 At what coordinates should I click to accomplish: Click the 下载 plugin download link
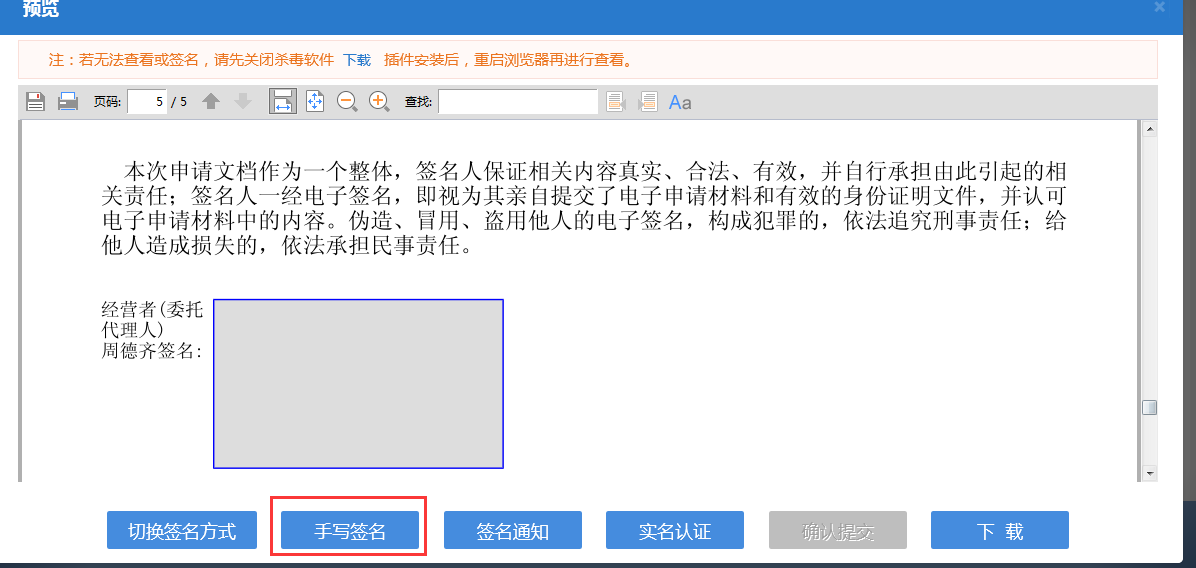coord(357,60)
